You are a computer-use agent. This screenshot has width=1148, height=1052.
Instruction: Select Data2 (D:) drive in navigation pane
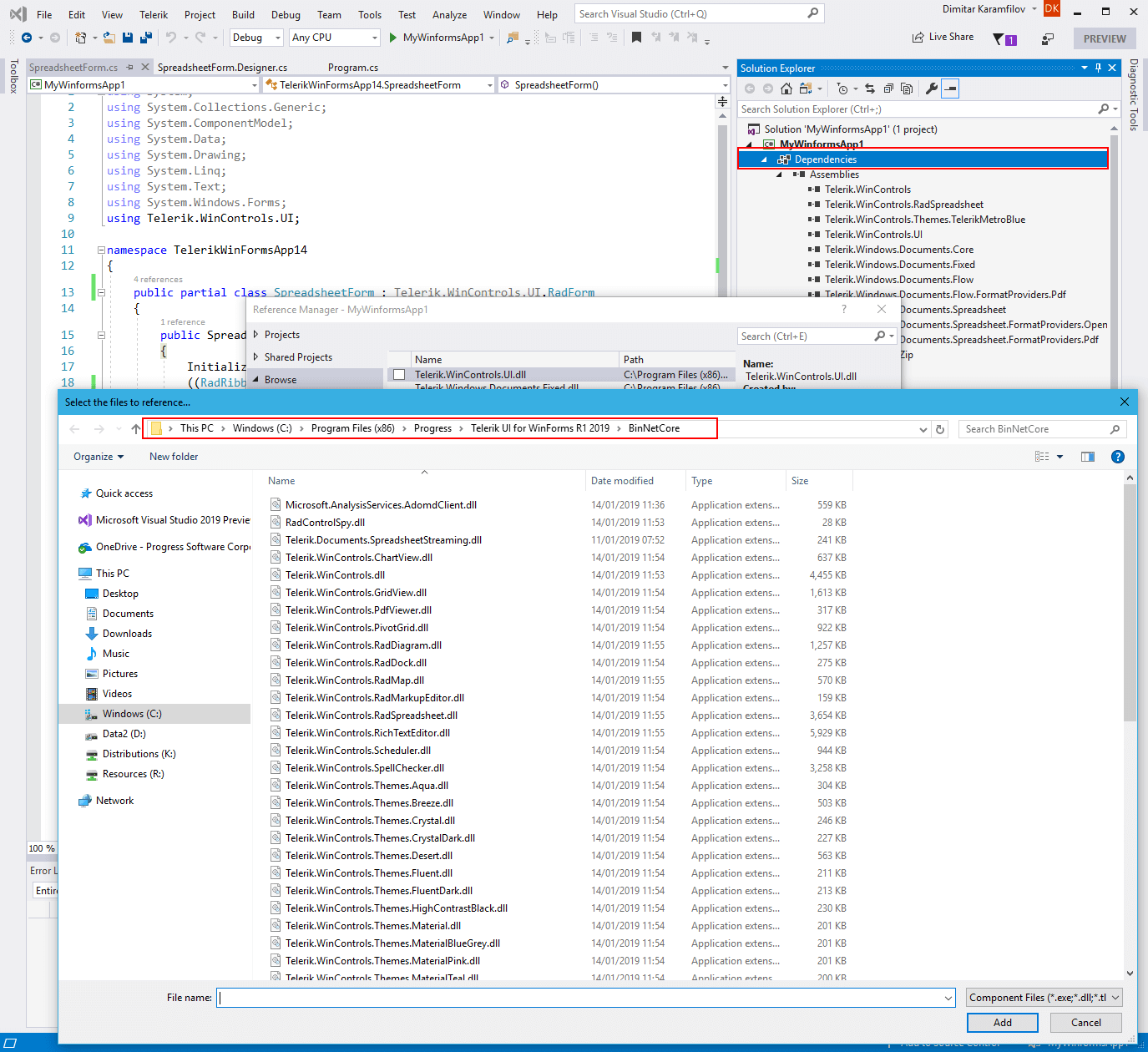124,734
